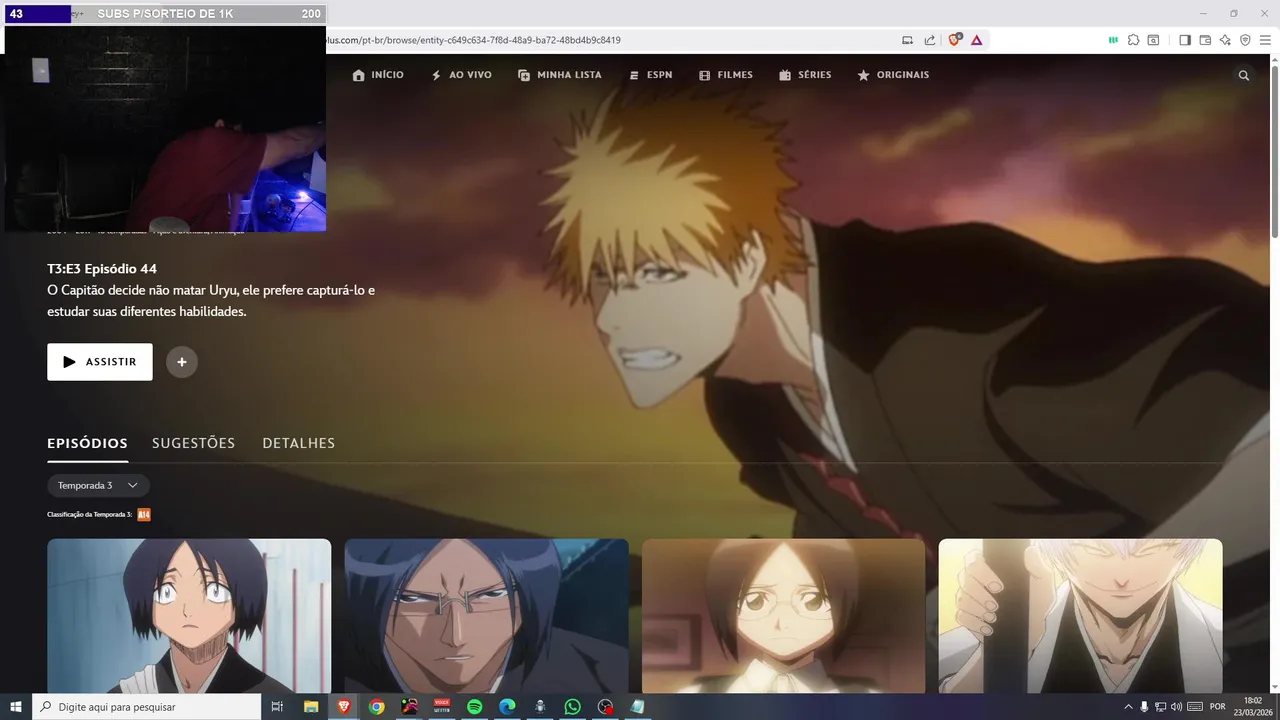Viewport: 1280px width, 720px height.
Task: Open the INÍCIO home navigation item
Action: point(378,75)
